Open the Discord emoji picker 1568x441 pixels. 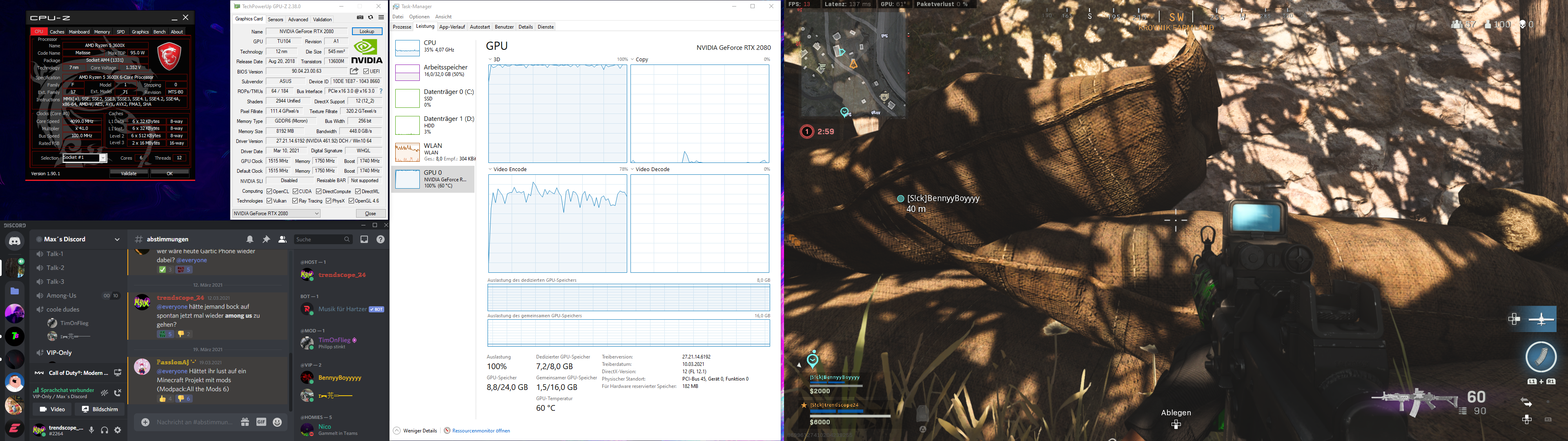[x=278, y=422]
